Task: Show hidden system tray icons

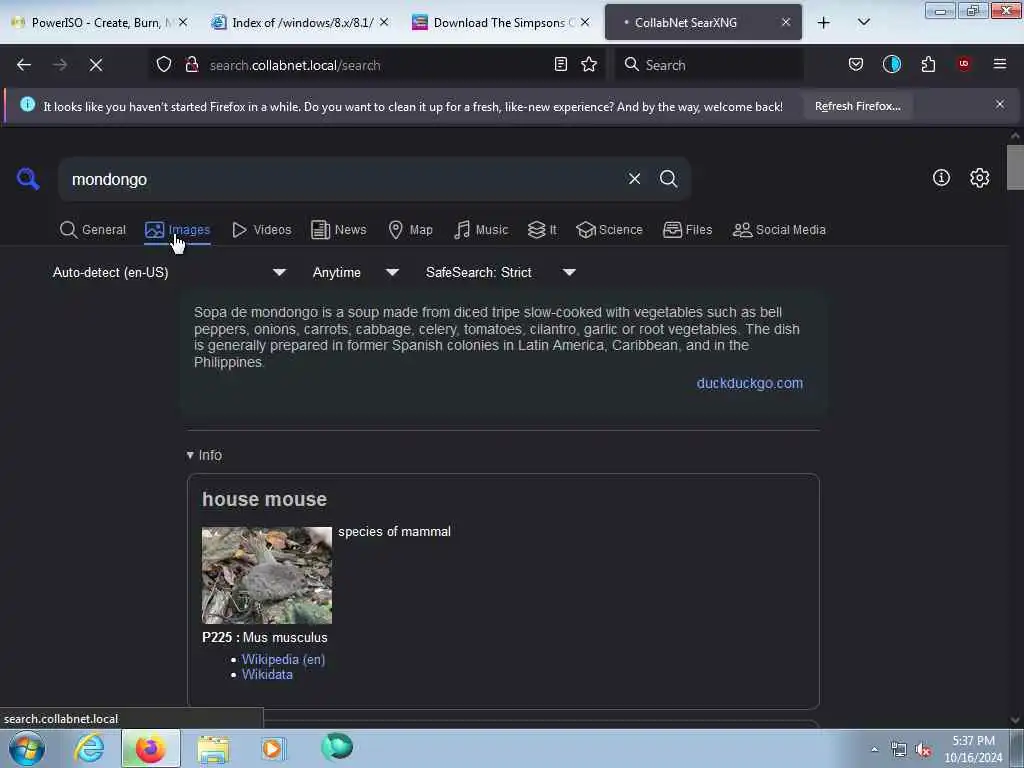Action: coord(874,750)
